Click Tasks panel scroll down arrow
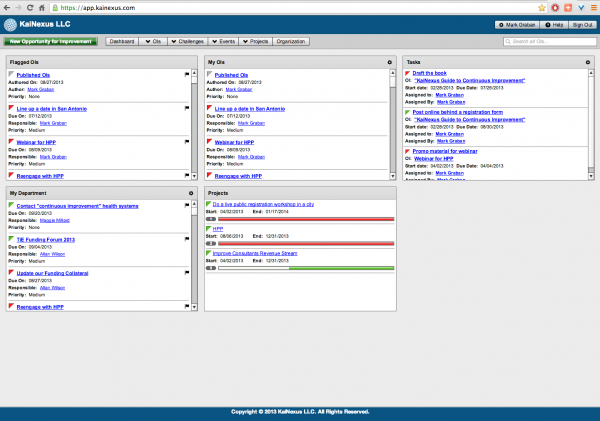The width and height of the screenshot is (600, 421). coord(591,176)
